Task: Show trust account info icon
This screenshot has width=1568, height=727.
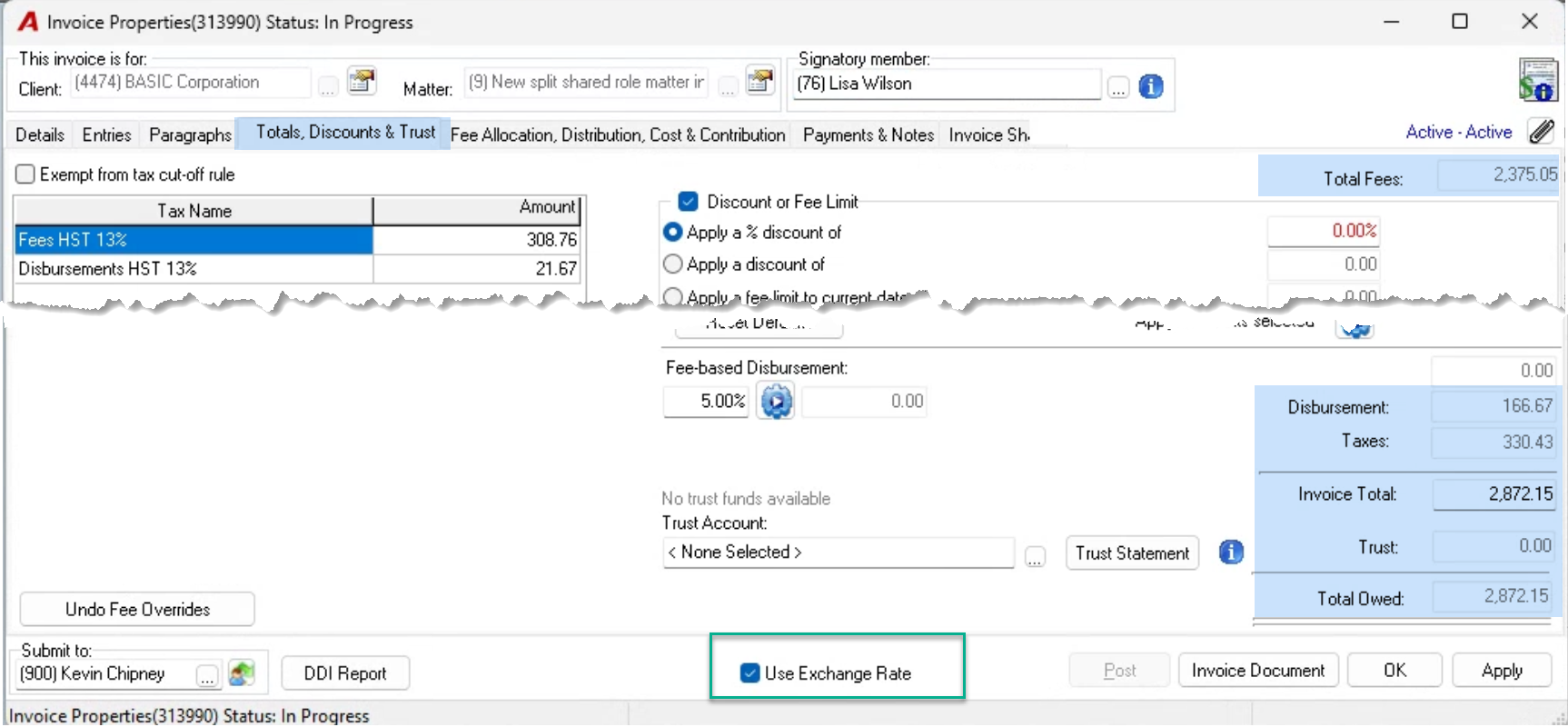Action: [1231, 552]
